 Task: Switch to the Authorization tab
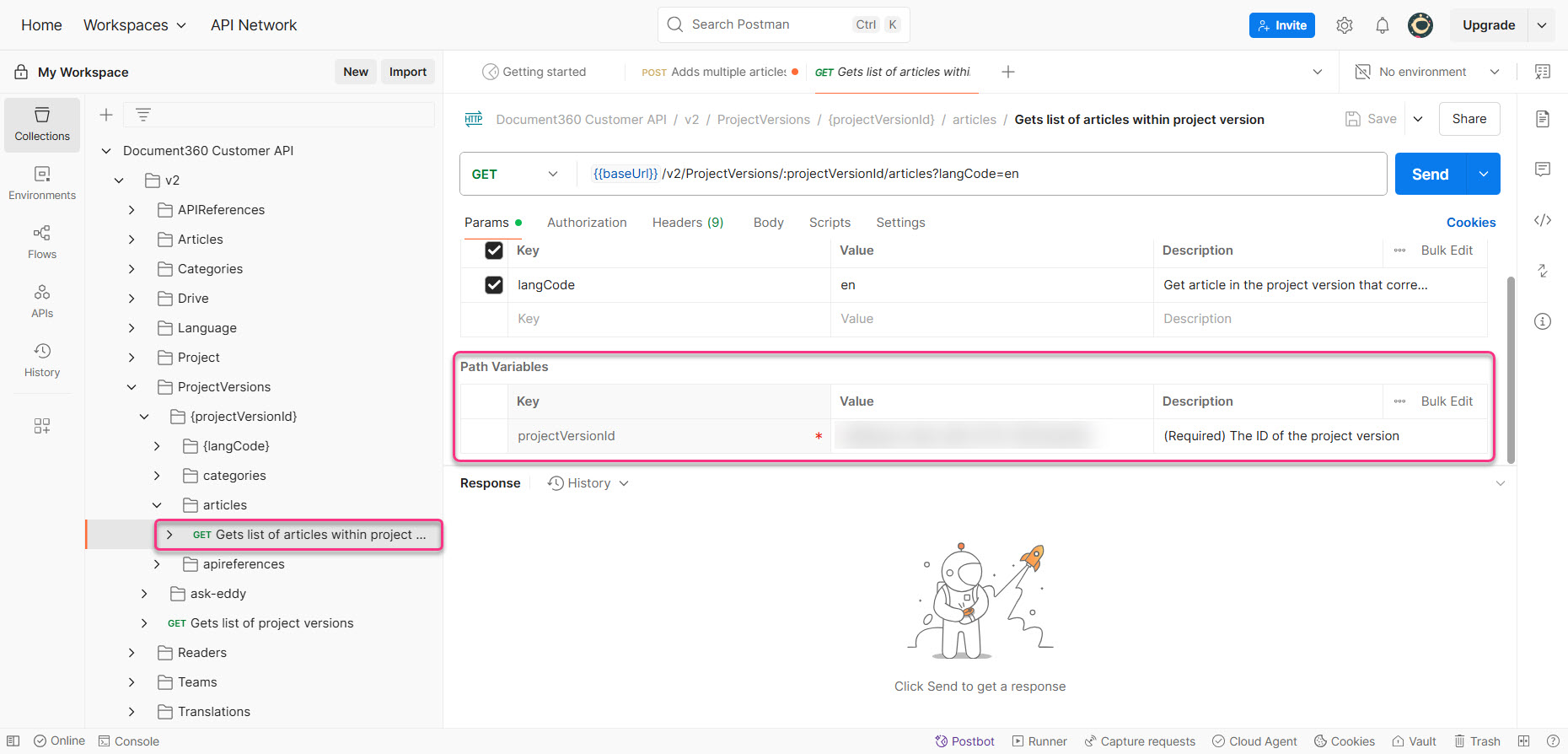[587, 223]
